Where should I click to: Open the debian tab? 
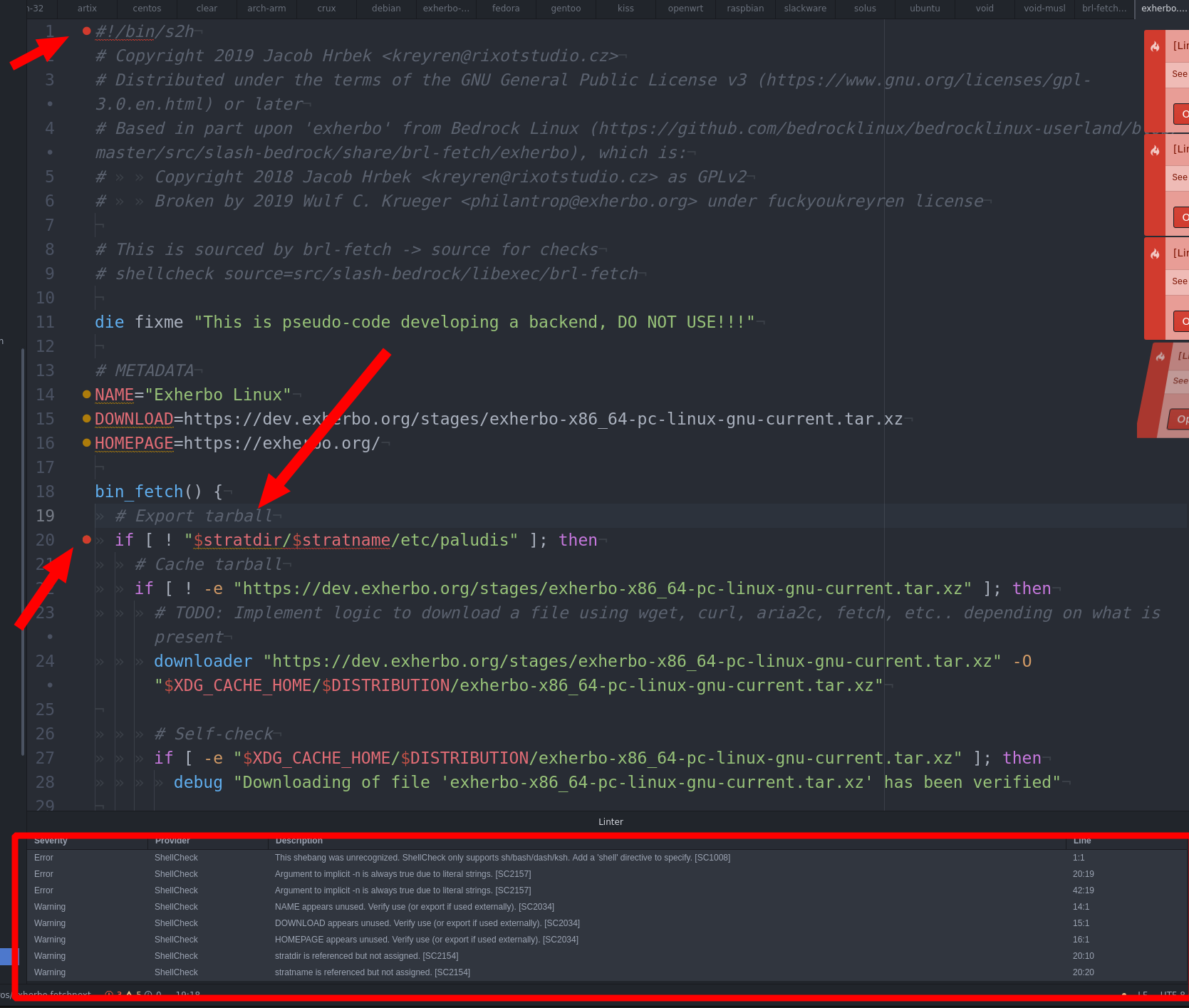(385, 9)
